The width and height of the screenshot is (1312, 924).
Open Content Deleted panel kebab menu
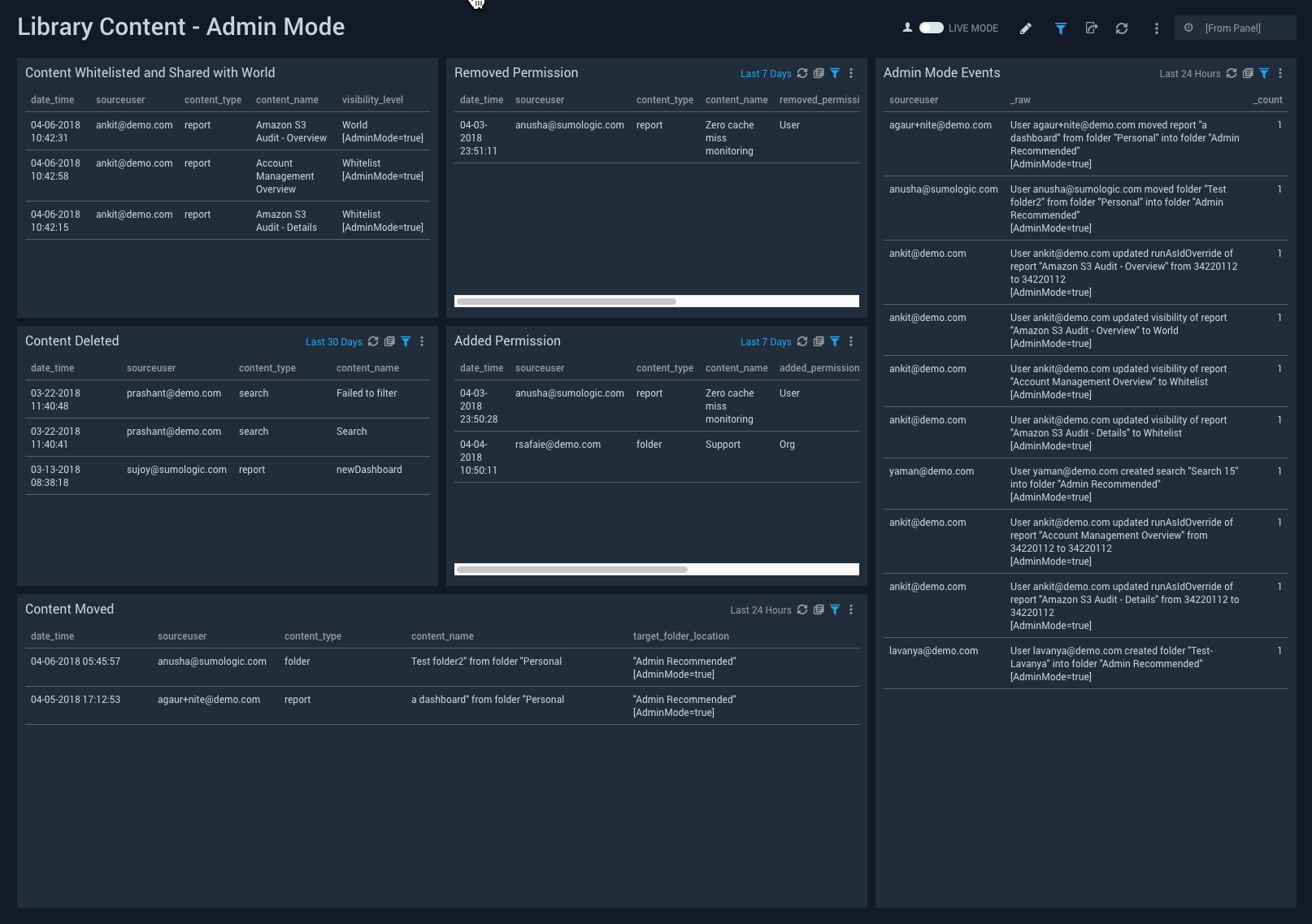coord(422,341)
